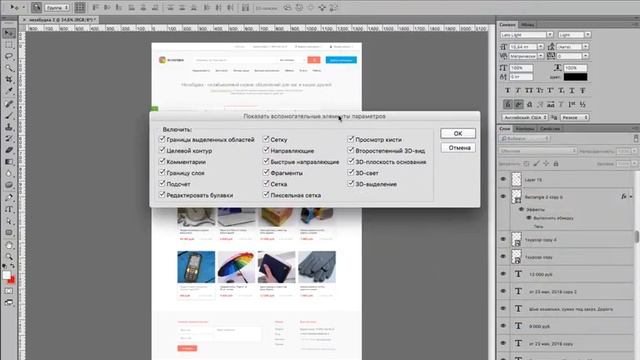The image size is (640, 360).
Task: Open the anti-aliasing dropdown 'Резкое'
Action: point(574,118)
